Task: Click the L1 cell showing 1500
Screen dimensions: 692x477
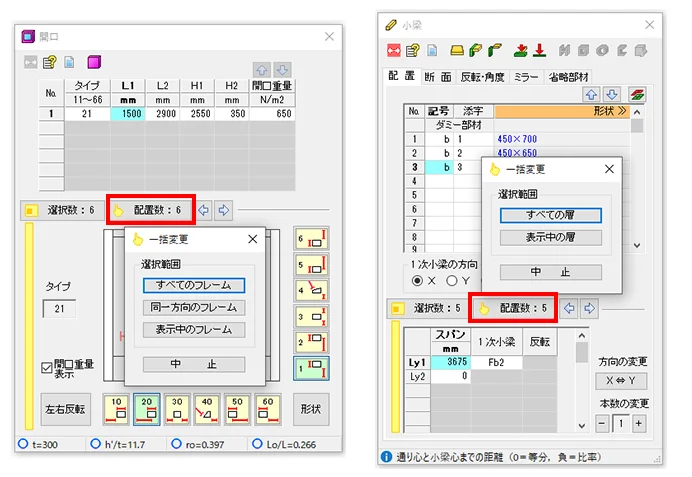Action: (x=127, y=115)
